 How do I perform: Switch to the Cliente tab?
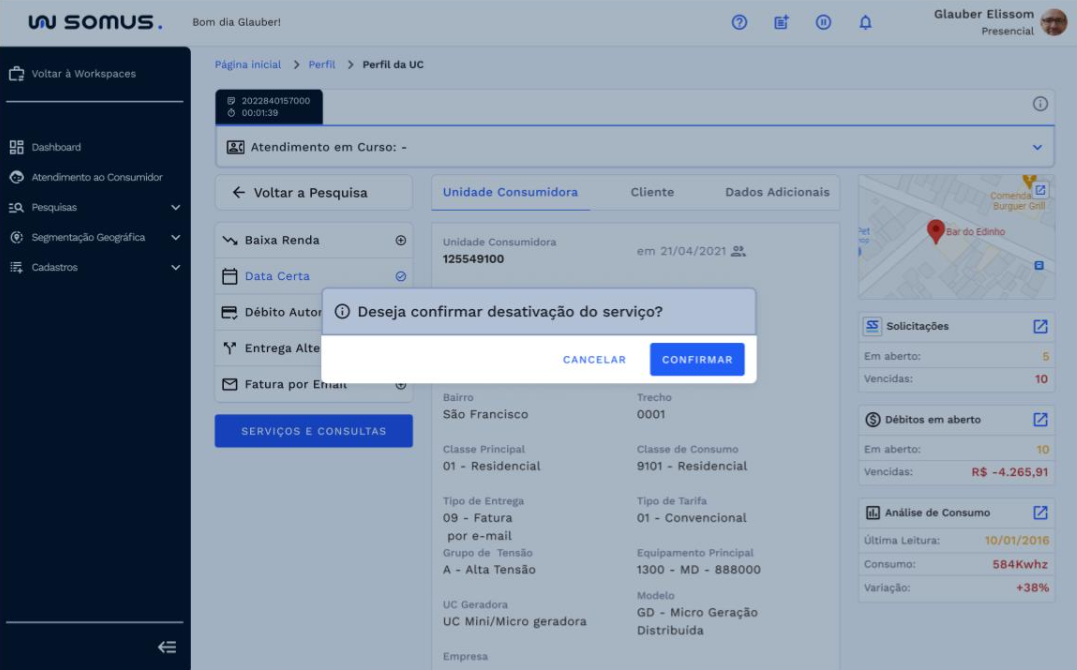(652, 192)
